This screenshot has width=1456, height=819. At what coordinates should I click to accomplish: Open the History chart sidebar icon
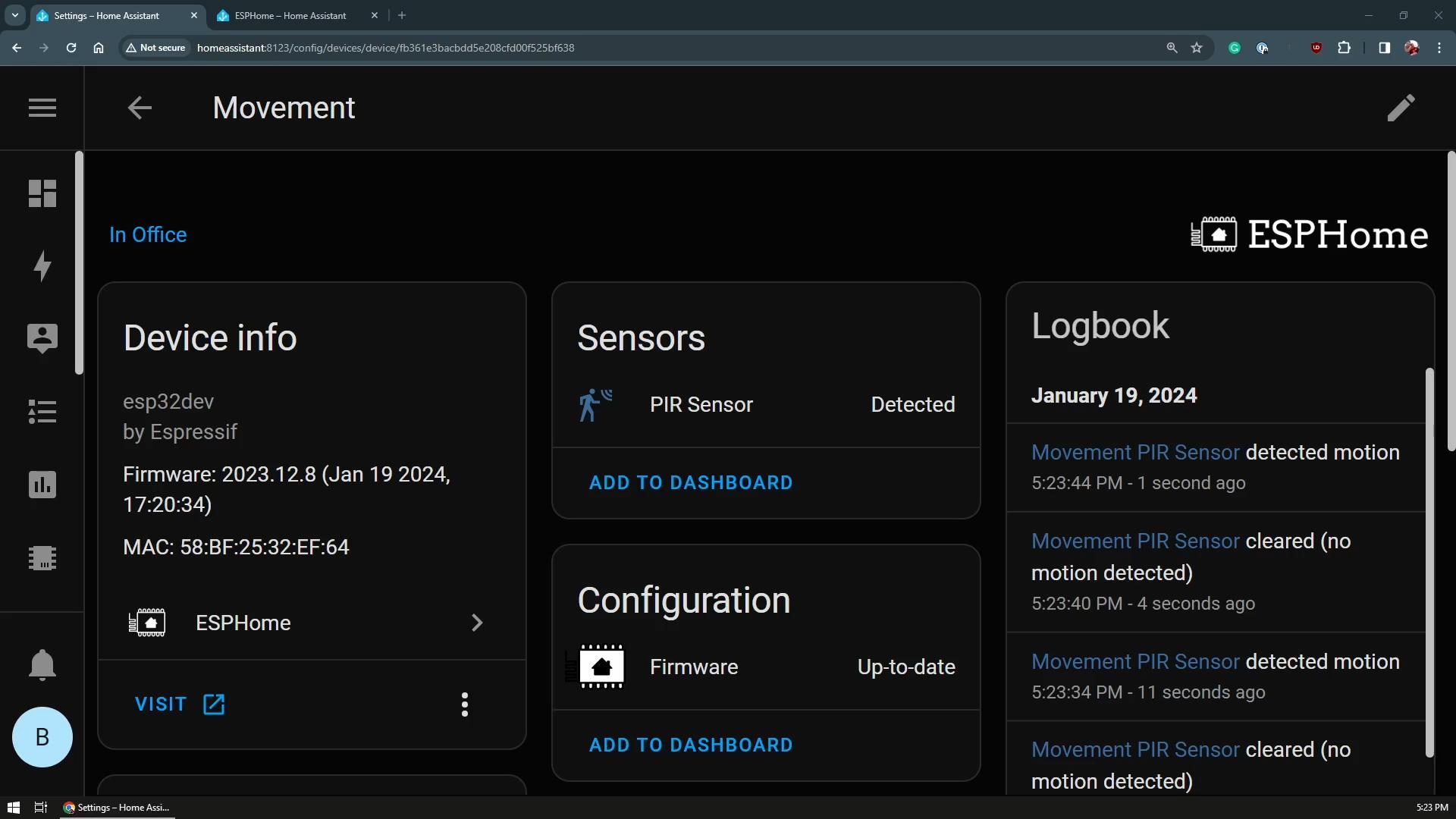pos(42,485)
